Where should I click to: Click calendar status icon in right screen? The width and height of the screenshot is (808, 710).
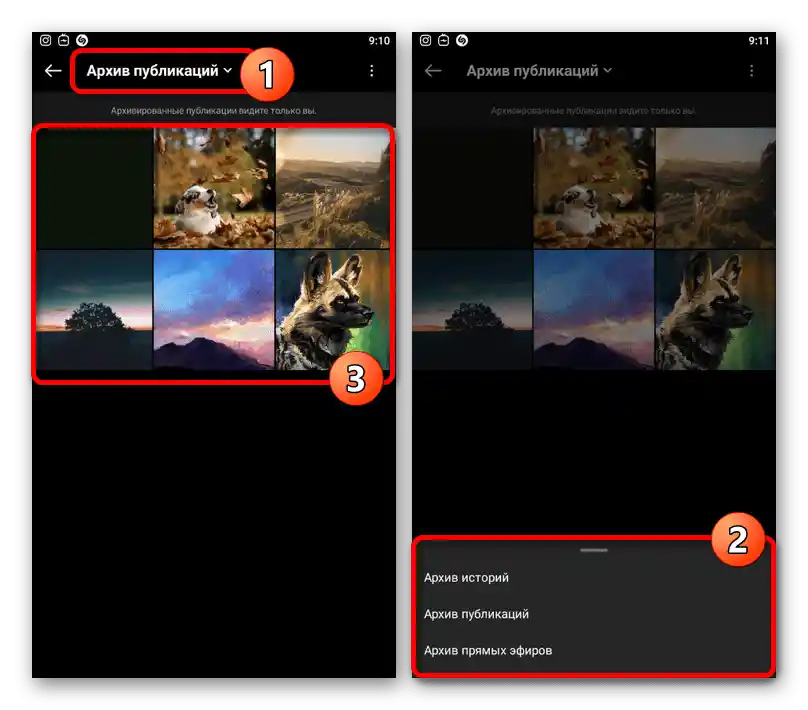[443, 40]
